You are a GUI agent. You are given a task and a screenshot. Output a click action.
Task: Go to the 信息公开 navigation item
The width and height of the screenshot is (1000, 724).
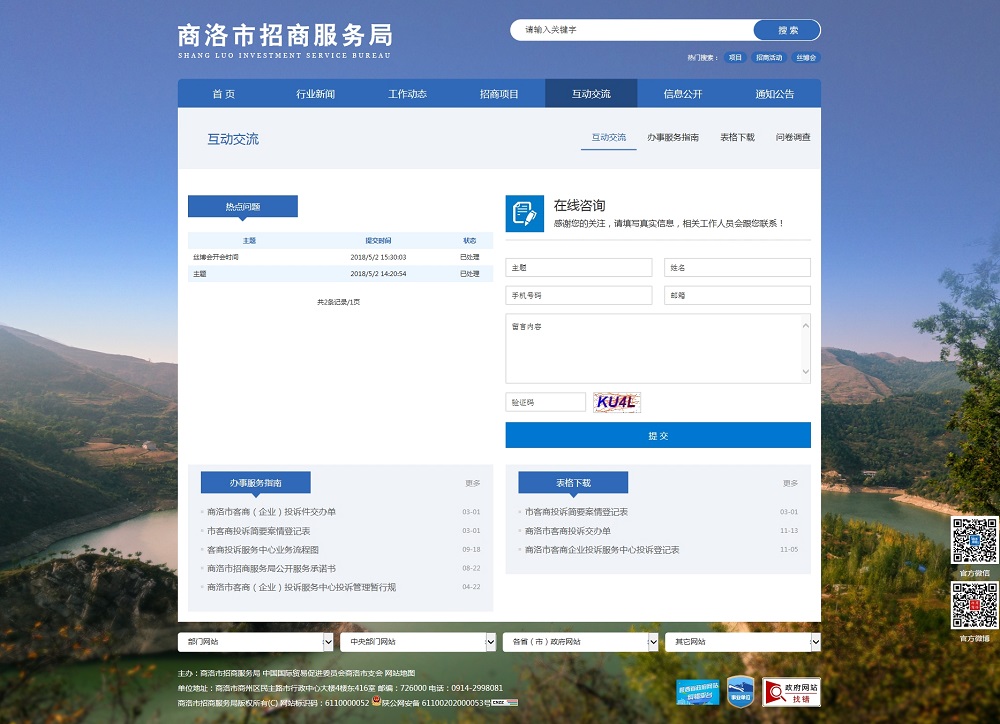pos(683,94)
